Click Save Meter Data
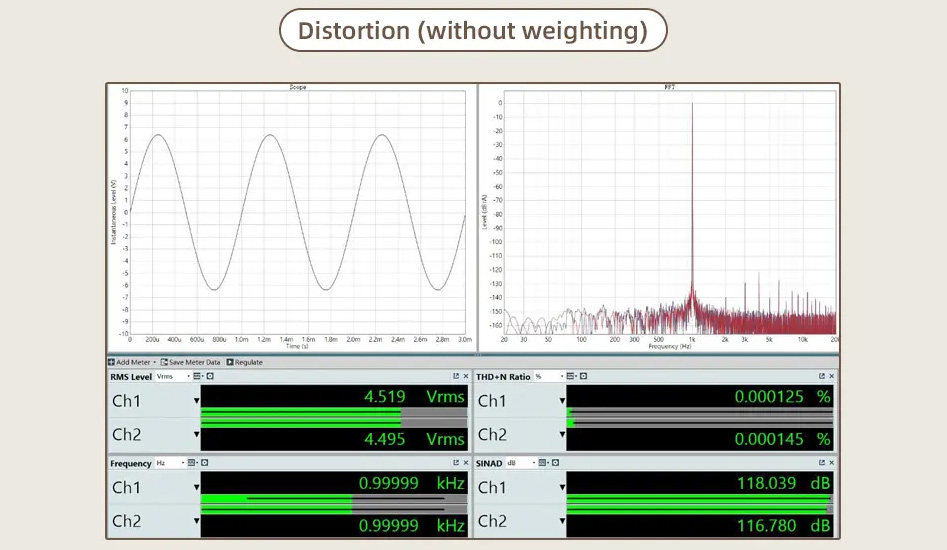The width and height of the screenshot is (947, 550). click(x=190, y=362)
